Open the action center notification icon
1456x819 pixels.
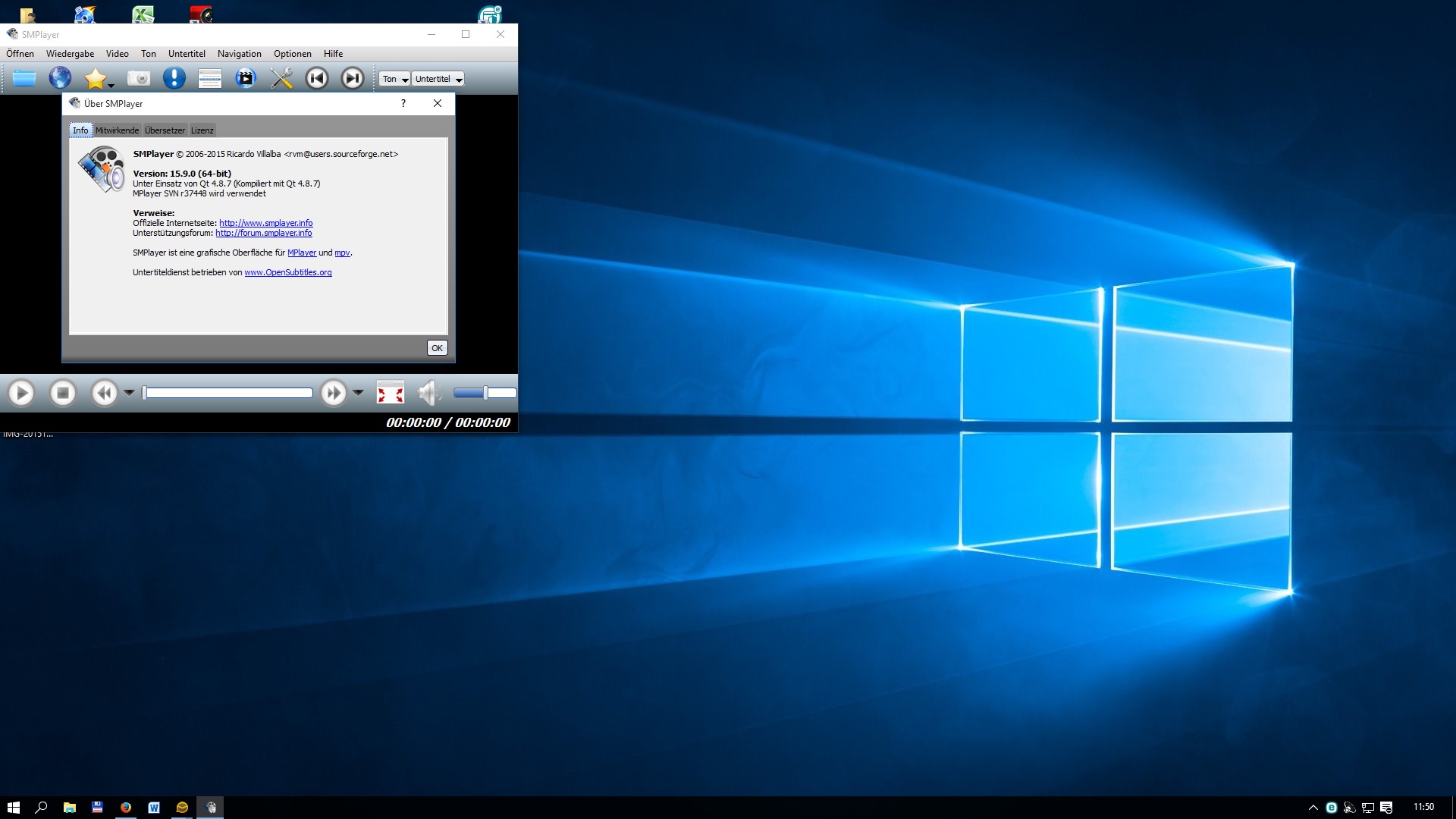pos(1386,808)
